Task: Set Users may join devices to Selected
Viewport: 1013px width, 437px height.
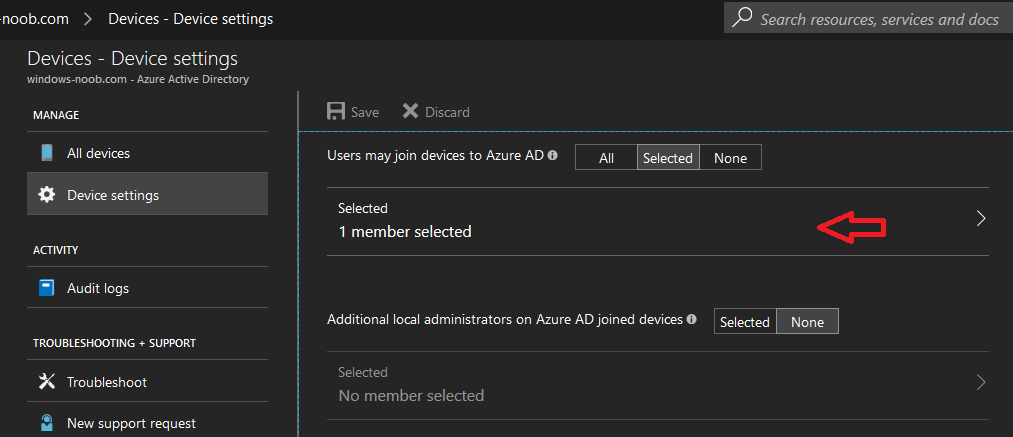Action: pyautogui.click(x=668, y=158)
